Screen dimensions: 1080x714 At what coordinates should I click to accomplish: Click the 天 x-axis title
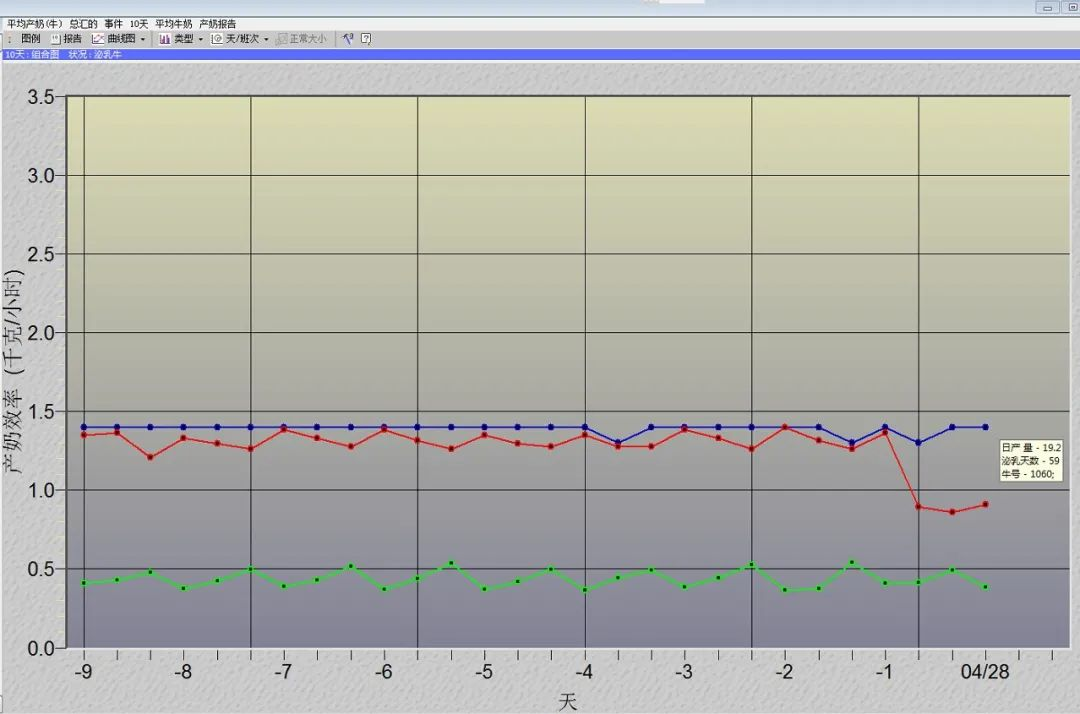point(567,702)
